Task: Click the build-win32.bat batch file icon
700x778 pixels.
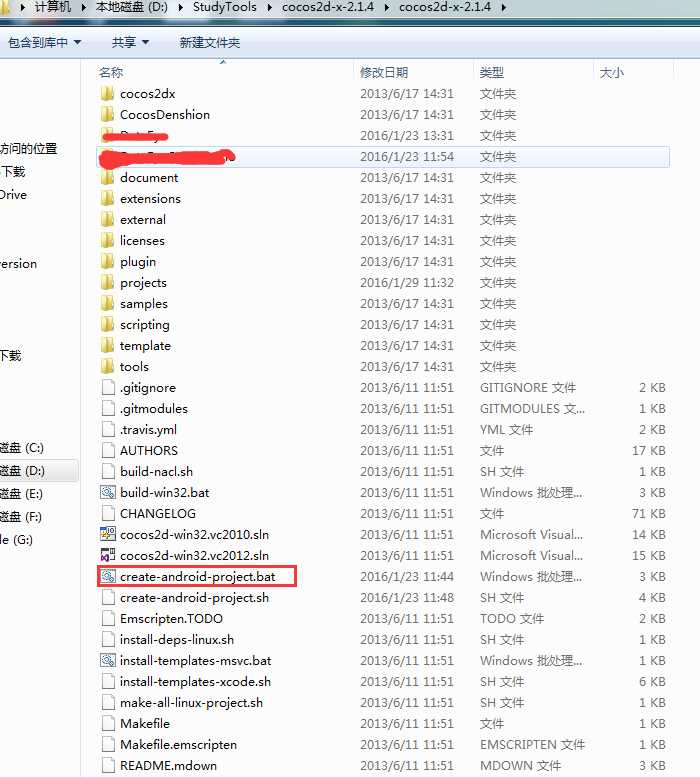Action: click(108, 492)
